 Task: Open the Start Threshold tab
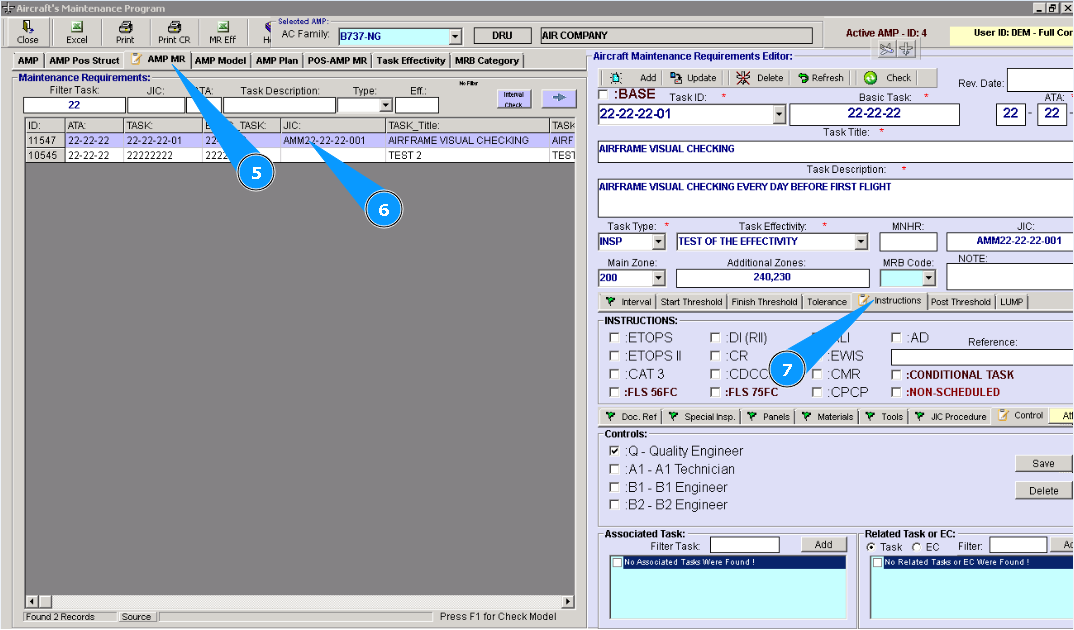(691, 302)
